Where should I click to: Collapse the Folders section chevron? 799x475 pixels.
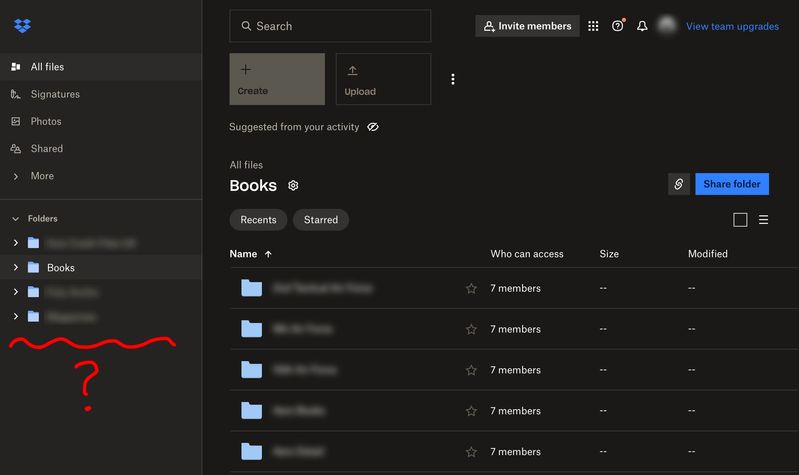15,218
